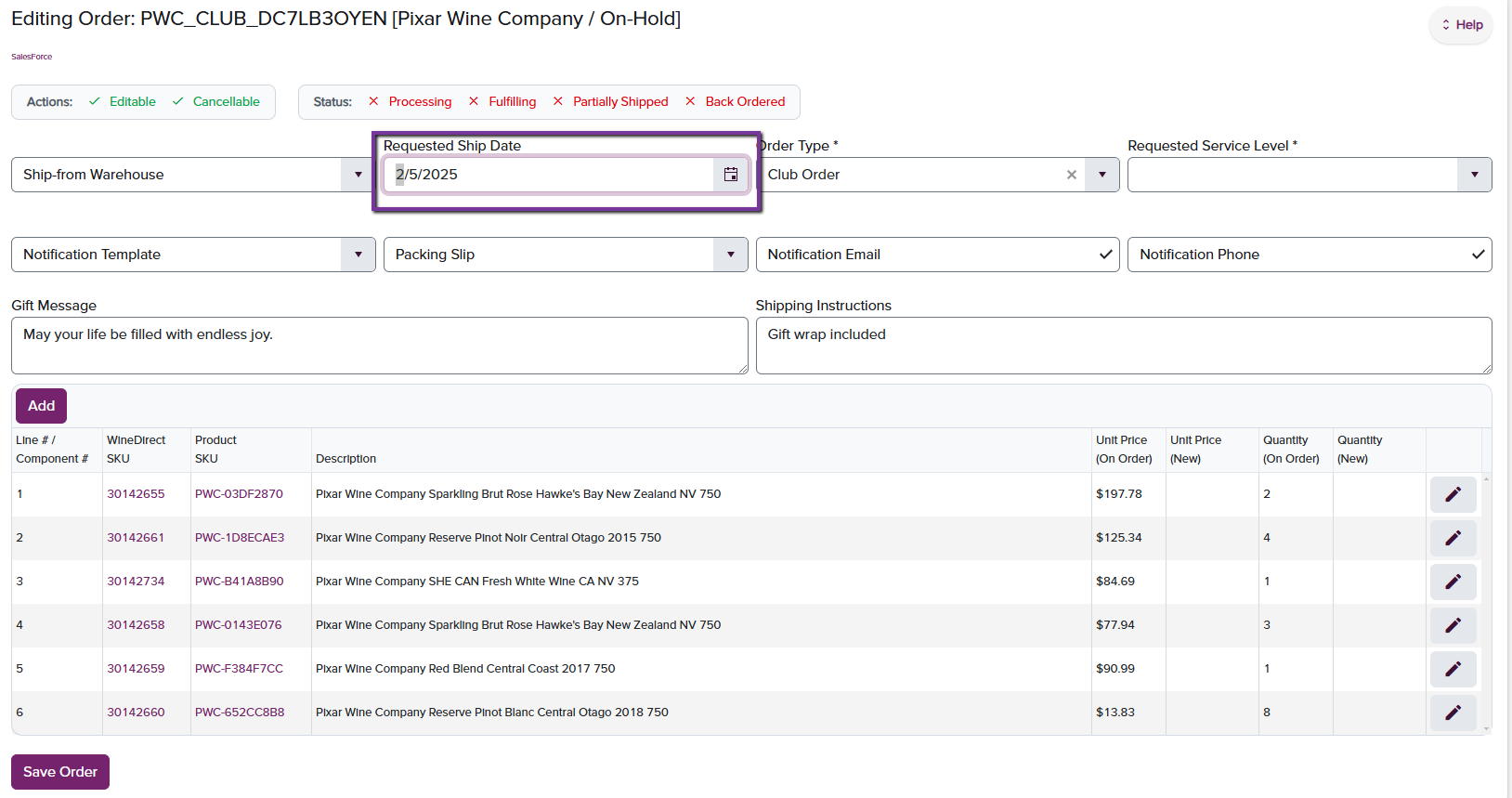Click the Save Order button
The image size is (1512, 798).
coord(60,772)
